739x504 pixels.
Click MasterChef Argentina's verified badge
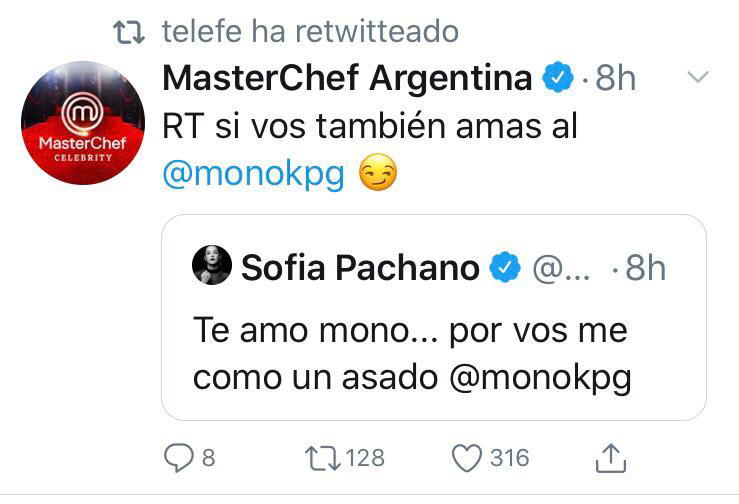556,79
